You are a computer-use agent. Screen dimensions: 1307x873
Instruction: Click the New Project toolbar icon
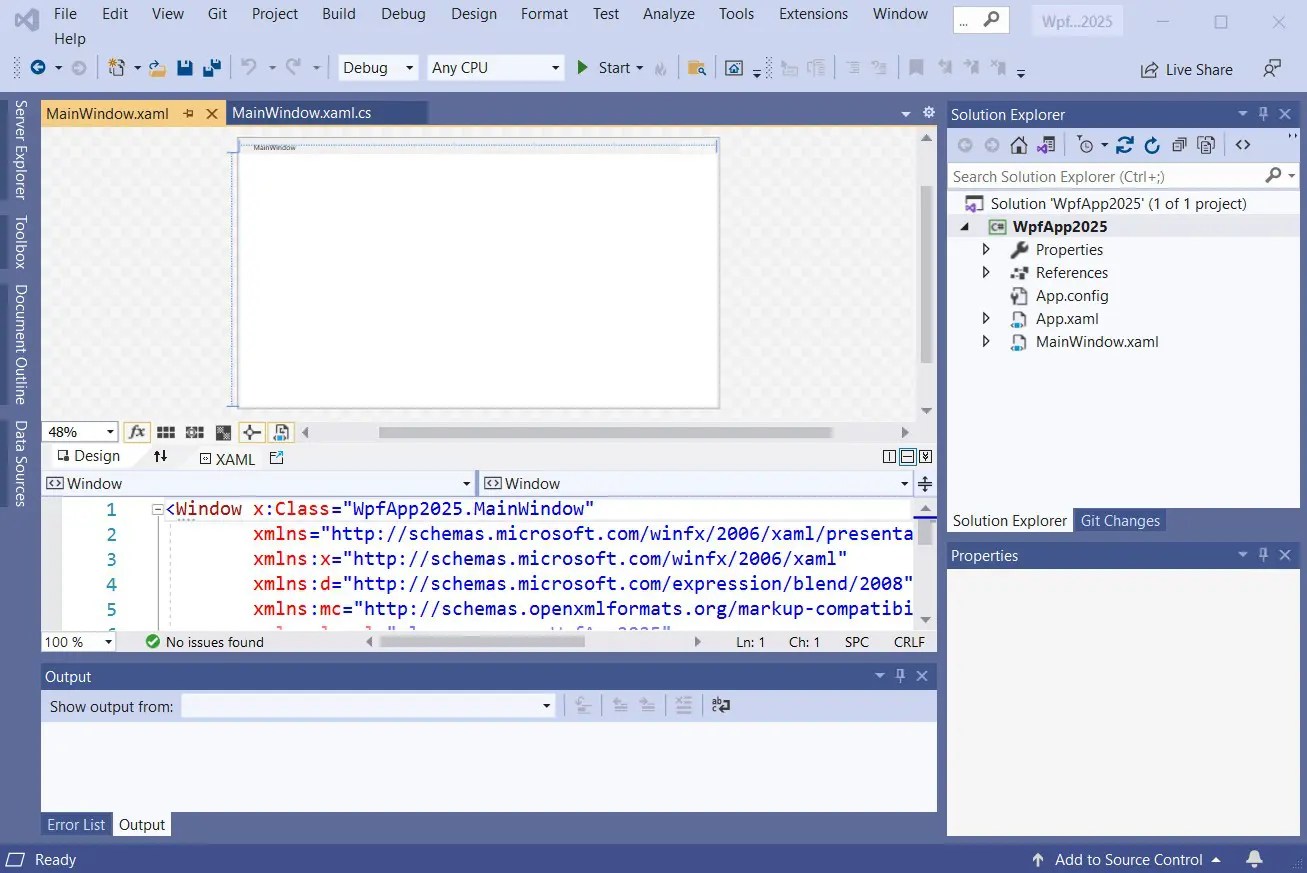coord(117,68)
